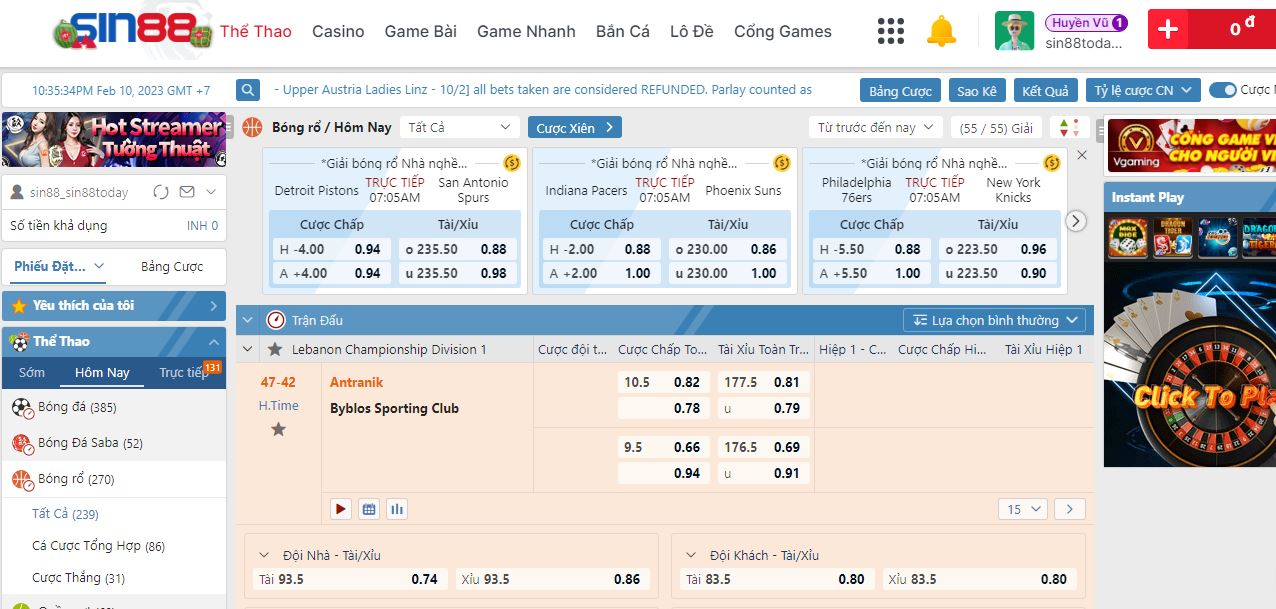This screenshot has width=1276, height=609.
Task: Play live stream for Antranik match
Action: [x=341, y=509]
